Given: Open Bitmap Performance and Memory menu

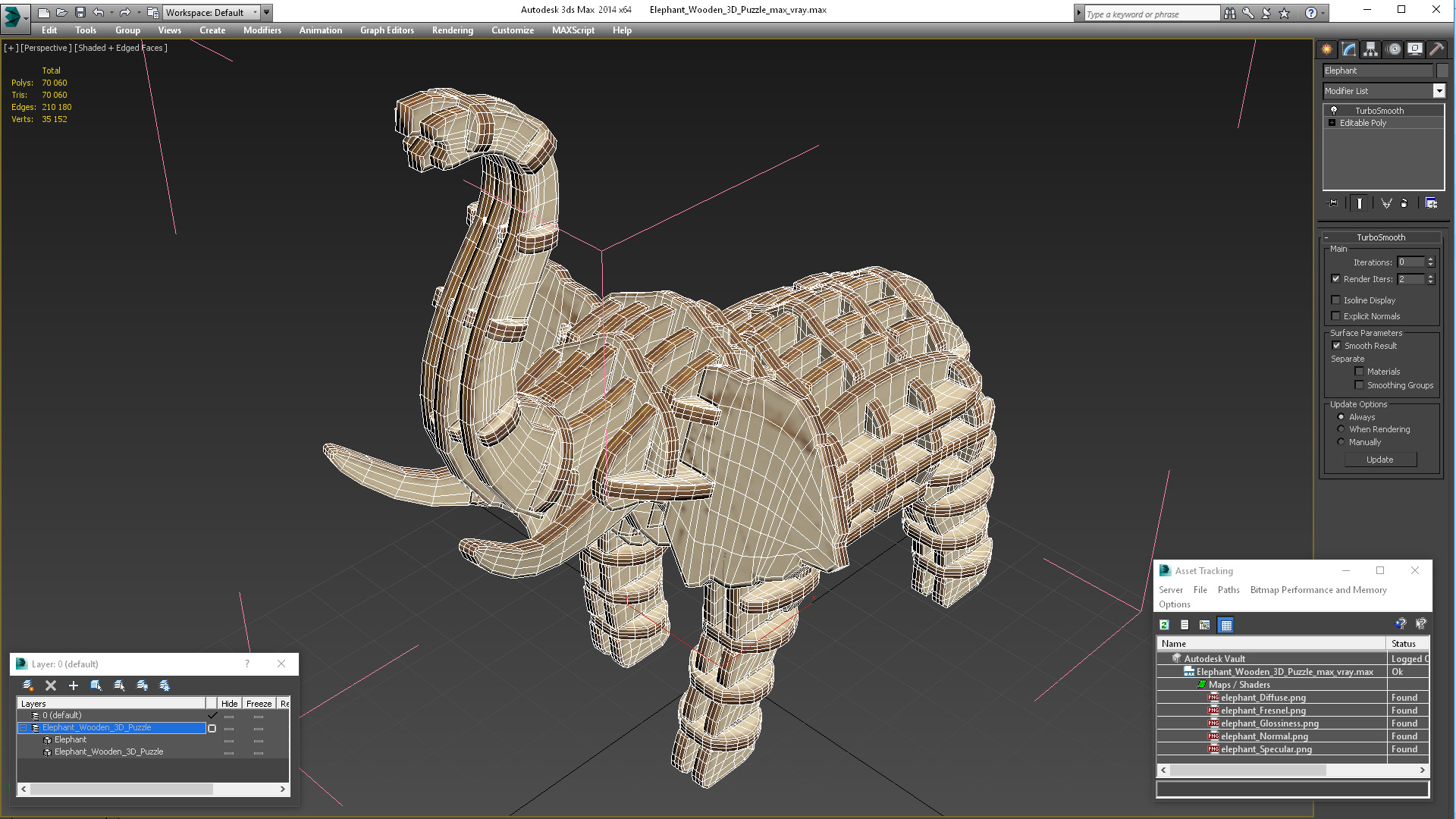Looking at the screenshot, I should 1318,590.
